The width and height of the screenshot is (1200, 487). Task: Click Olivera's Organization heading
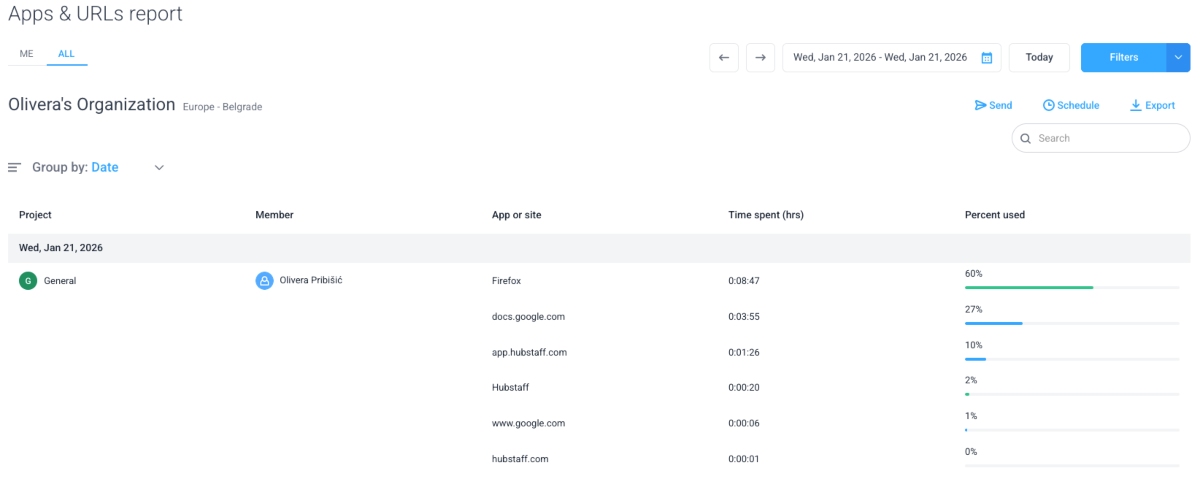(92, 104)
